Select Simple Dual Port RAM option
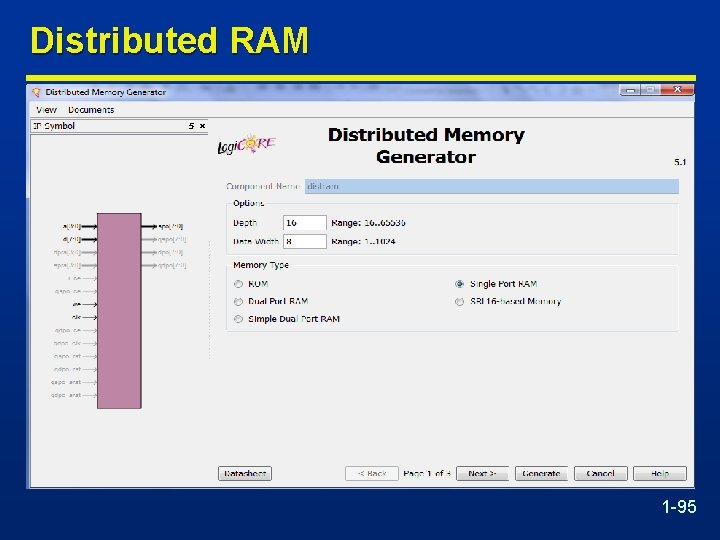The width and height of the screenshot is (720, 540). pyautogui.click(x=238, y=319)
